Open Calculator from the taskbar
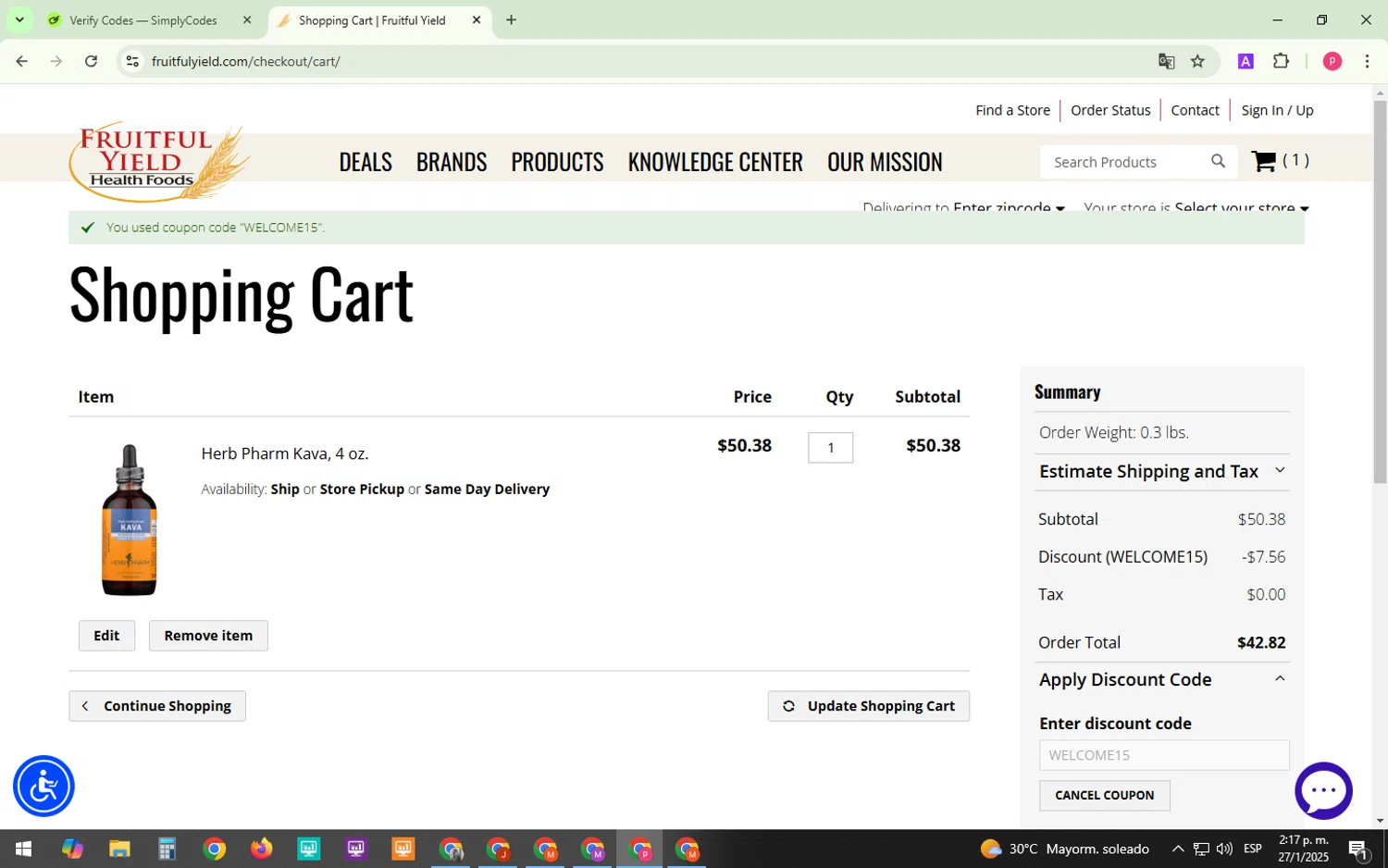Viewport: 1388px width, 868px height. pos(167,849)
